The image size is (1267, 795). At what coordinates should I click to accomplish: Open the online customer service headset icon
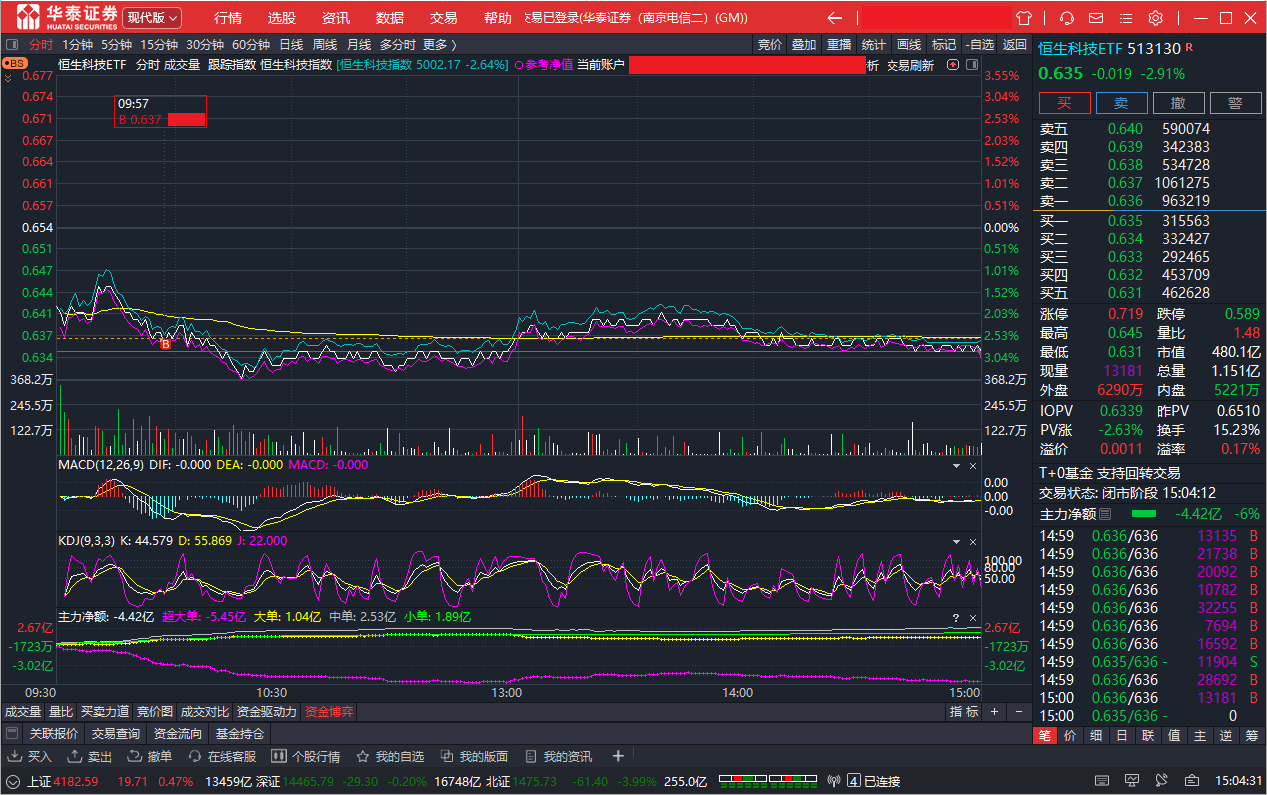tap(1067, 18)
